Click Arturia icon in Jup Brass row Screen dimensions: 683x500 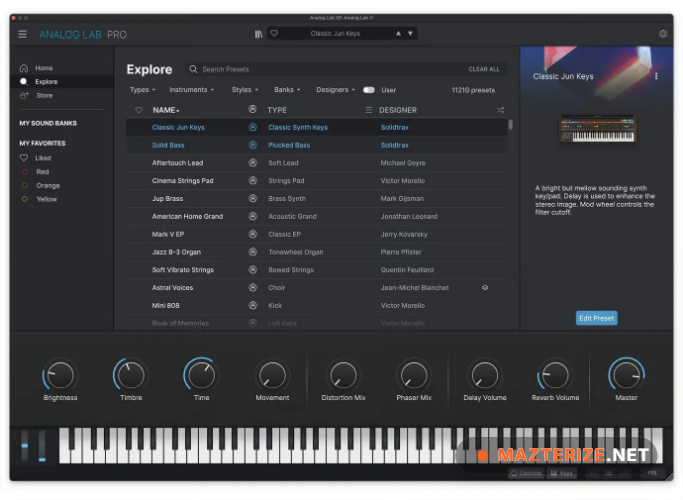click(253, 199)
